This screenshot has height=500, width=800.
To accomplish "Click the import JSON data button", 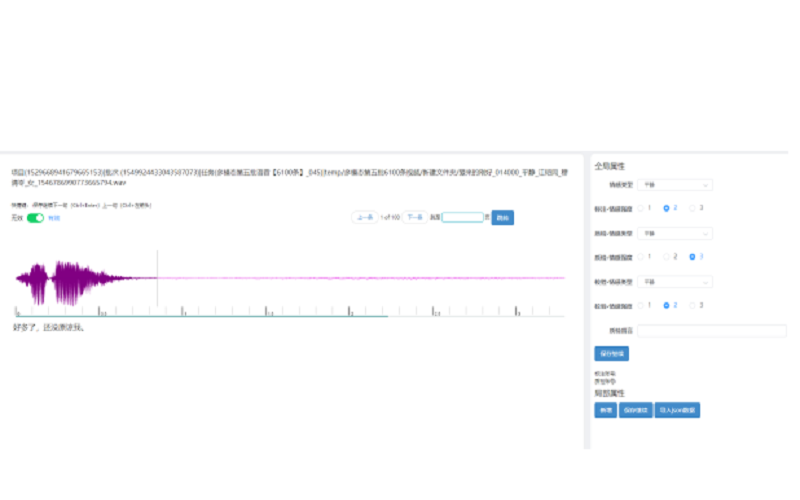I will pyautogui.click(x=677, y=410).
